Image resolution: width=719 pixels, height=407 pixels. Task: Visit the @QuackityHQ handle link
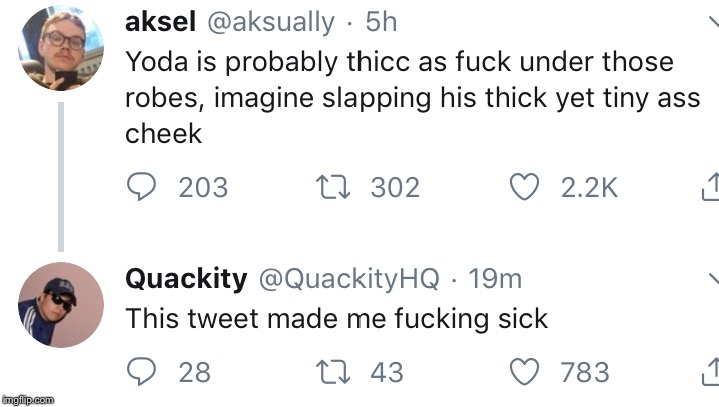coord(349,279)
